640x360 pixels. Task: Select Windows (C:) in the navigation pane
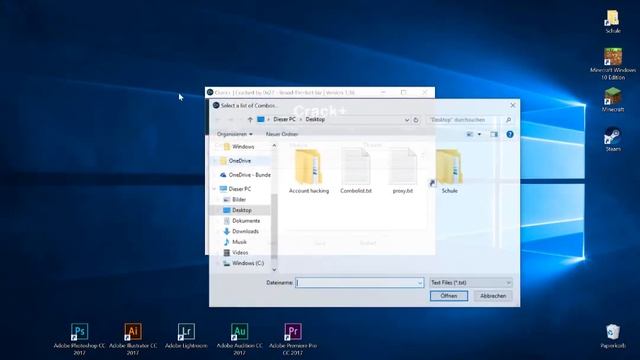point(248,263)
